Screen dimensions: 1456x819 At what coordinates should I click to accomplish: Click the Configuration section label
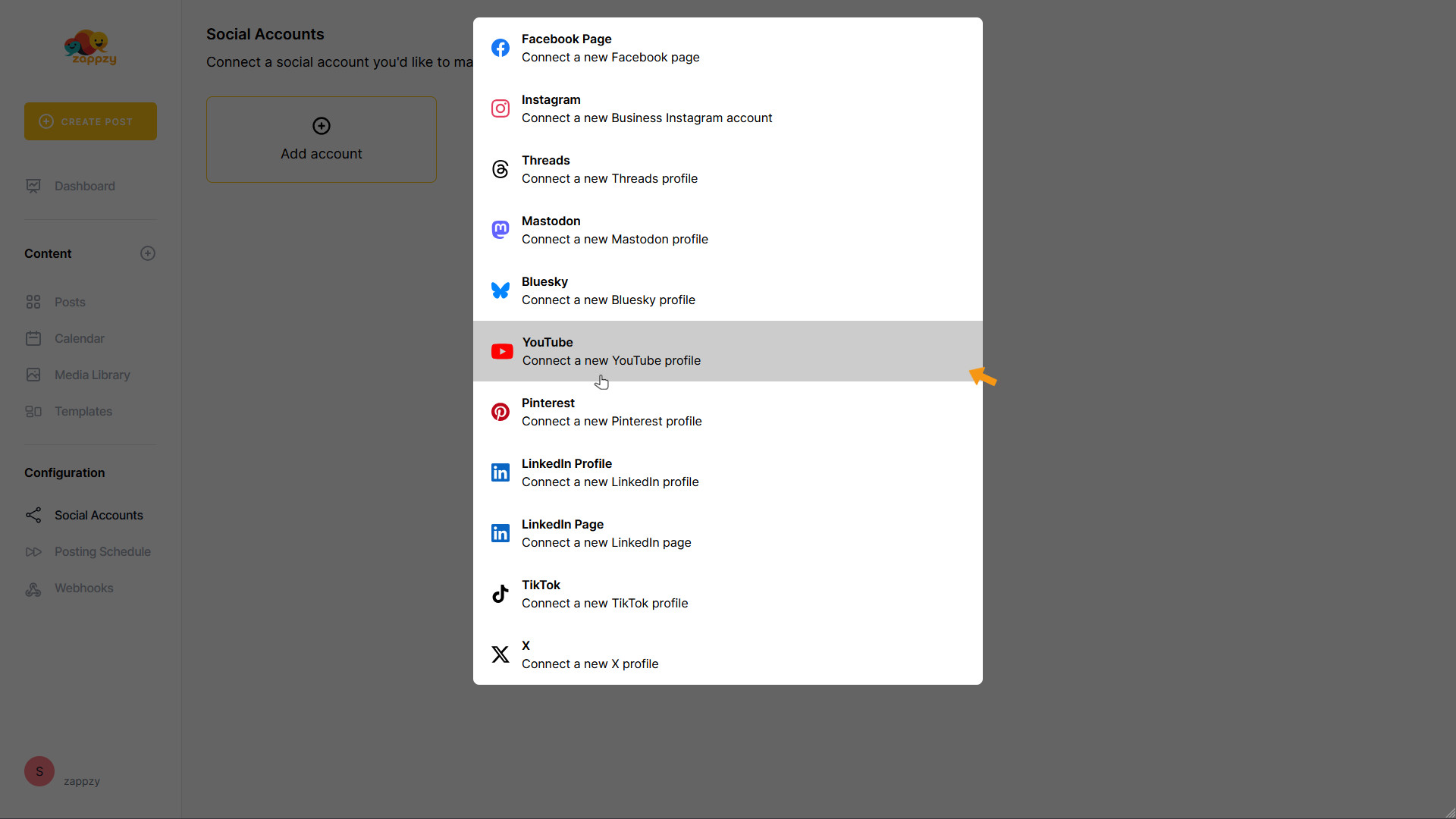(64, 472)
